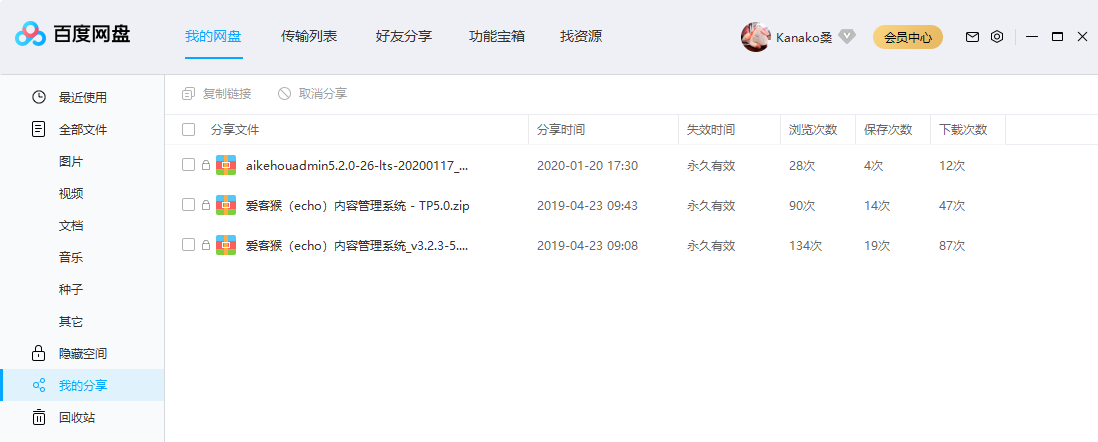The image size is (1098, 442).
Task: Check the box for the v3.2.3 file
Action: [188, 245]
